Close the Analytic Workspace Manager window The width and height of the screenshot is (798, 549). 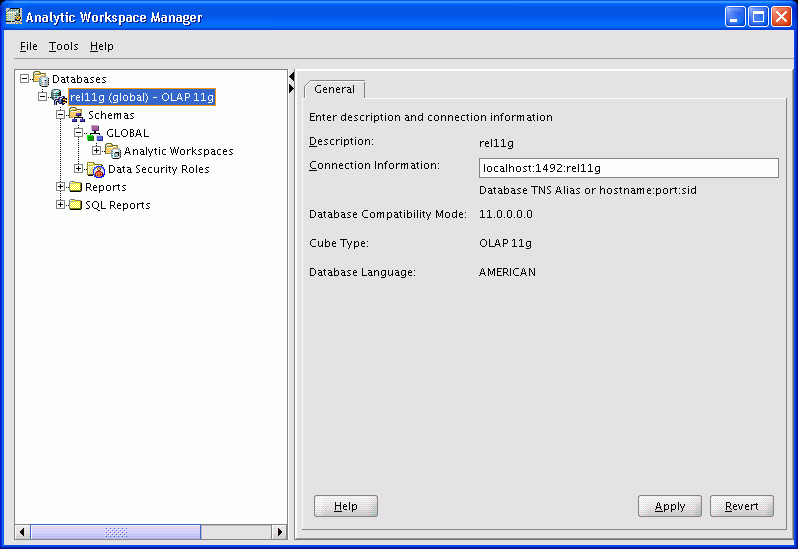click(x=781, y=17)
